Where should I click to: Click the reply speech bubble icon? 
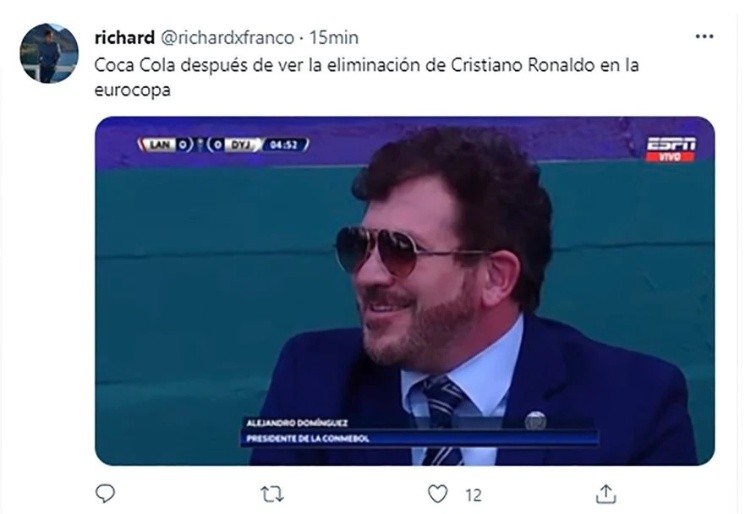point(105,494)
